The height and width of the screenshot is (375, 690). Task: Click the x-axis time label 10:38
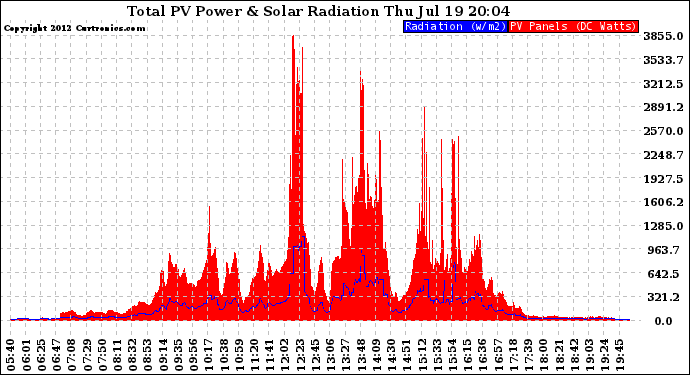224,355
